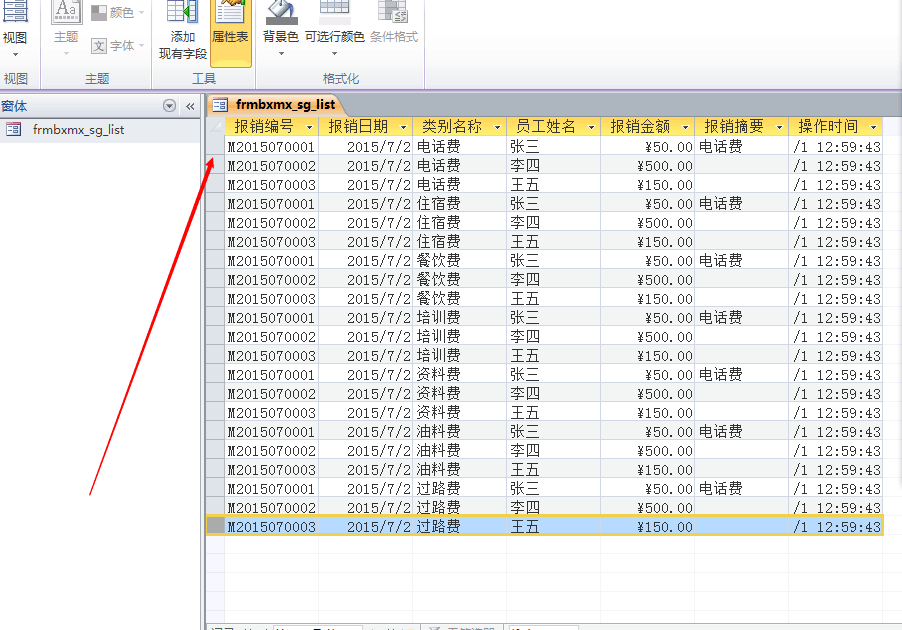Open the 字体 theme fonts dropdown

pos(117,46)
